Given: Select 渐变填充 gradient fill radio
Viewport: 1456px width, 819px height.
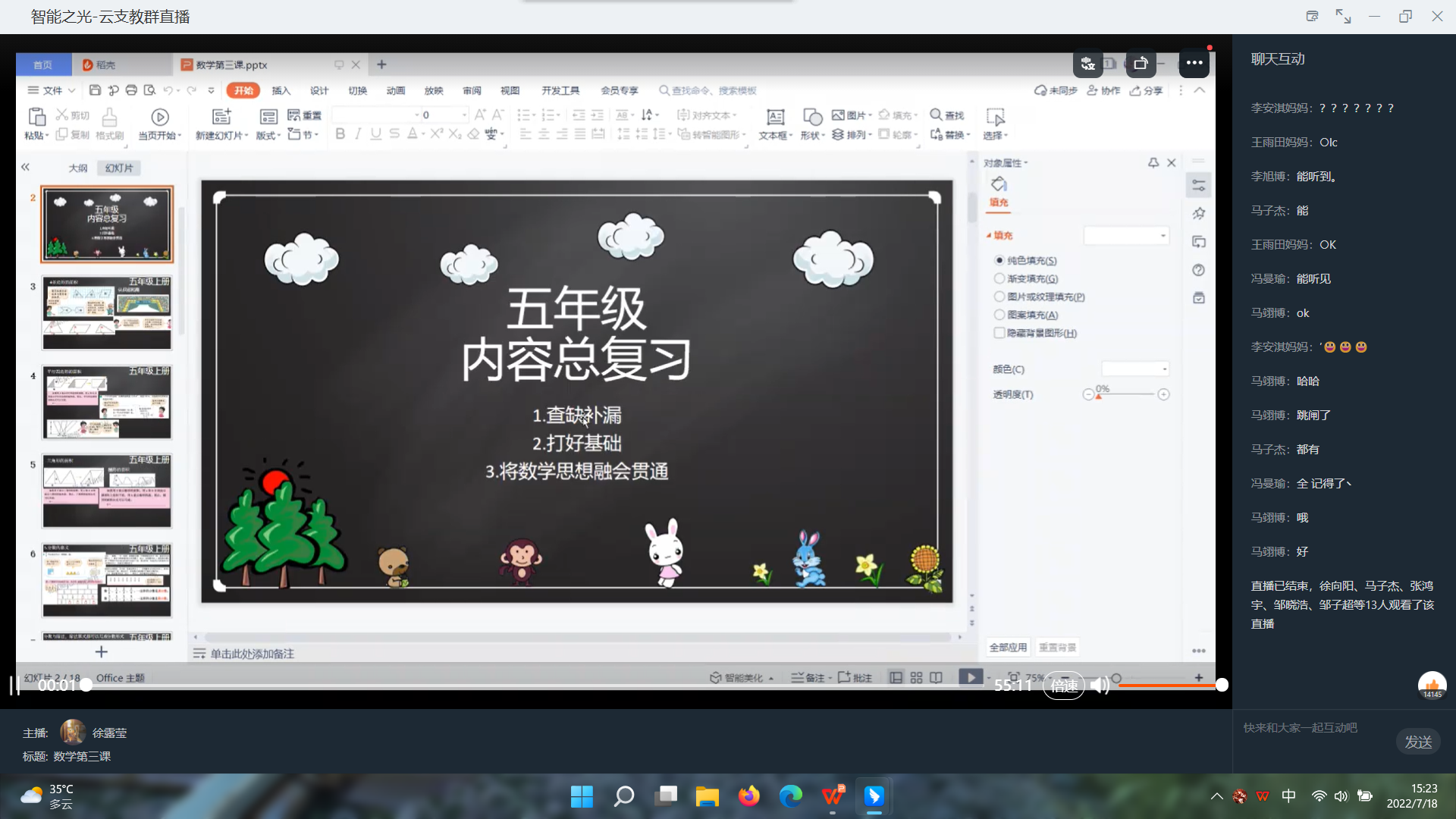Looking at the screenshot, I should [x=999, y=278].
